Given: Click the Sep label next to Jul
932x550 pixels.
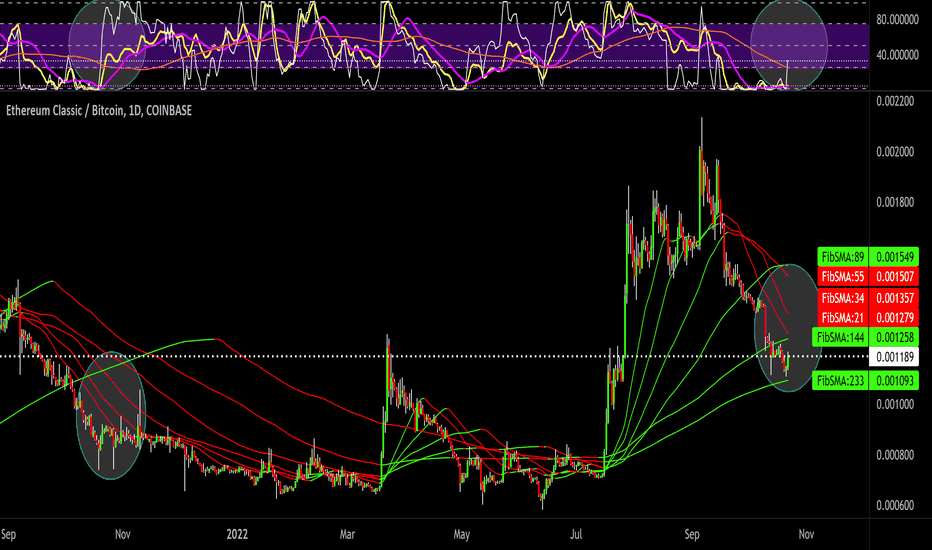Looking at the screenshot, I should point(692,534).
